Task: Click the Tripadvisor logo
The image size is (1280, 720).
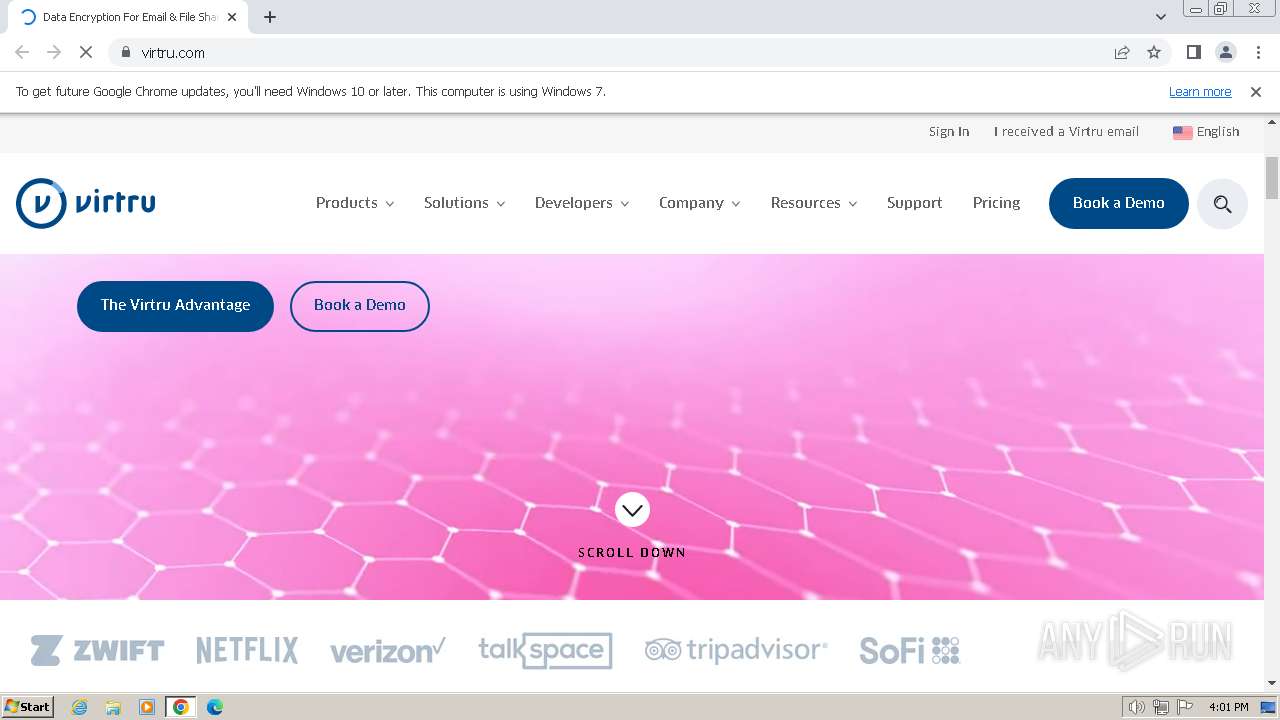Action: pyautogui.click(x=736, y=650)
